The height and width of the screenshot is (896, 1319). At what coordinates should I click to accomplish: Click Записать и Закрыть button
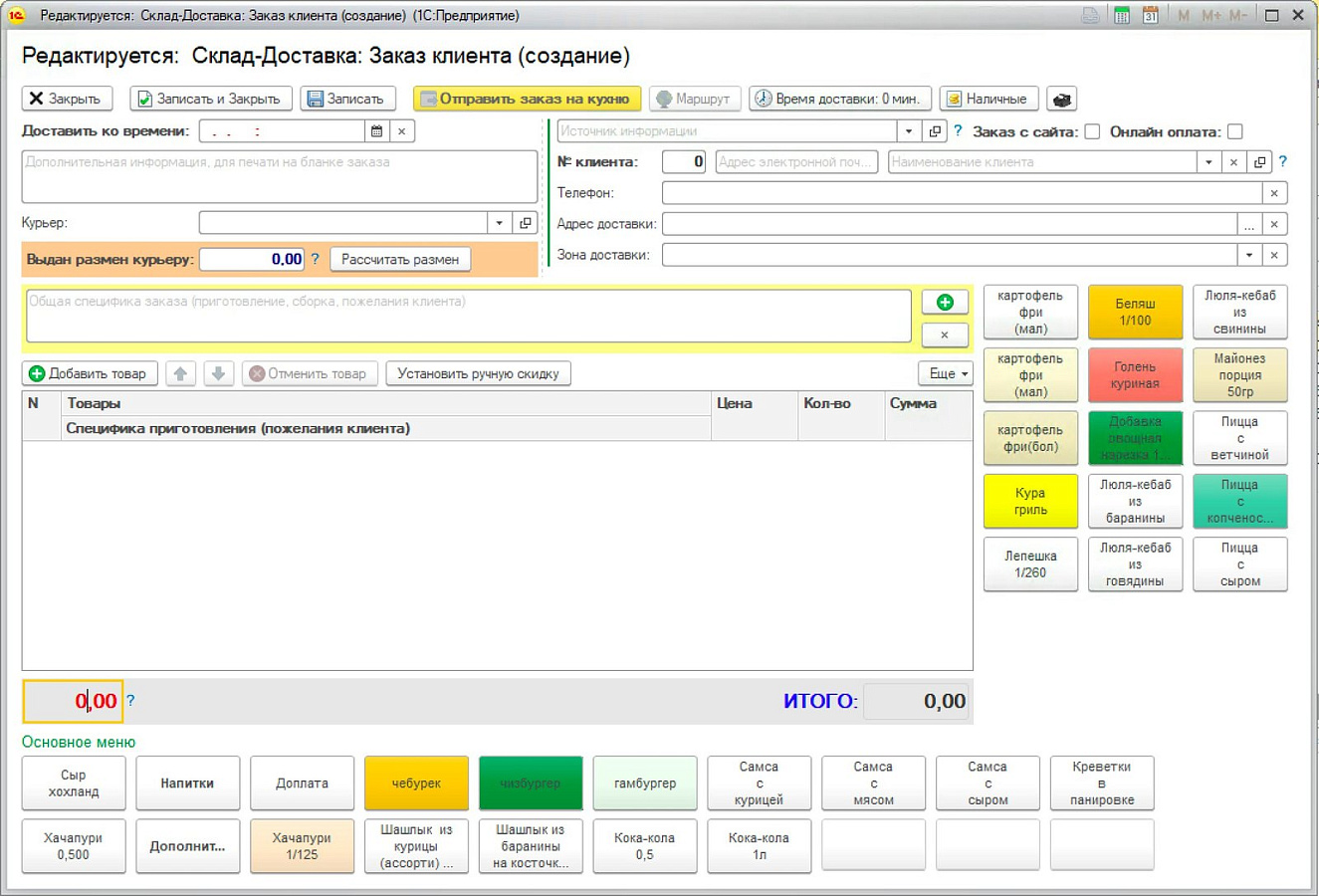pyautogui.click(x=211, y=99)
